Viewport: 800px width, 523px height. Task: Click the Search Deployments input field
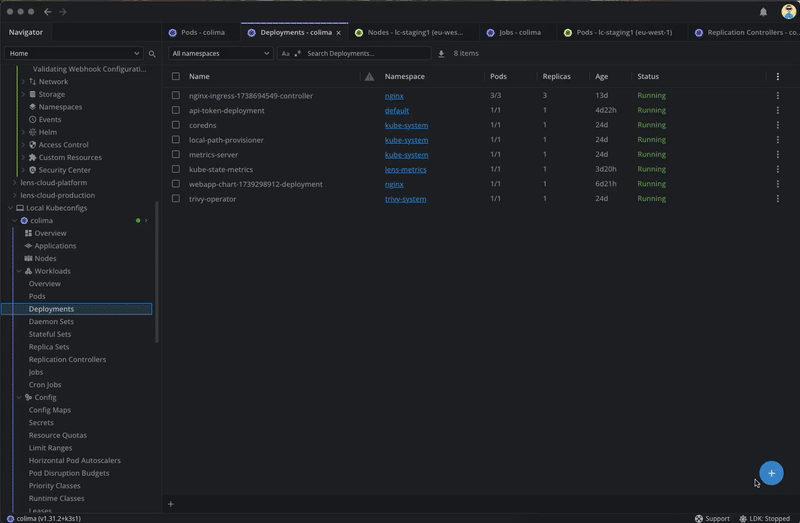pyautogui.click(x=365, y=53)
